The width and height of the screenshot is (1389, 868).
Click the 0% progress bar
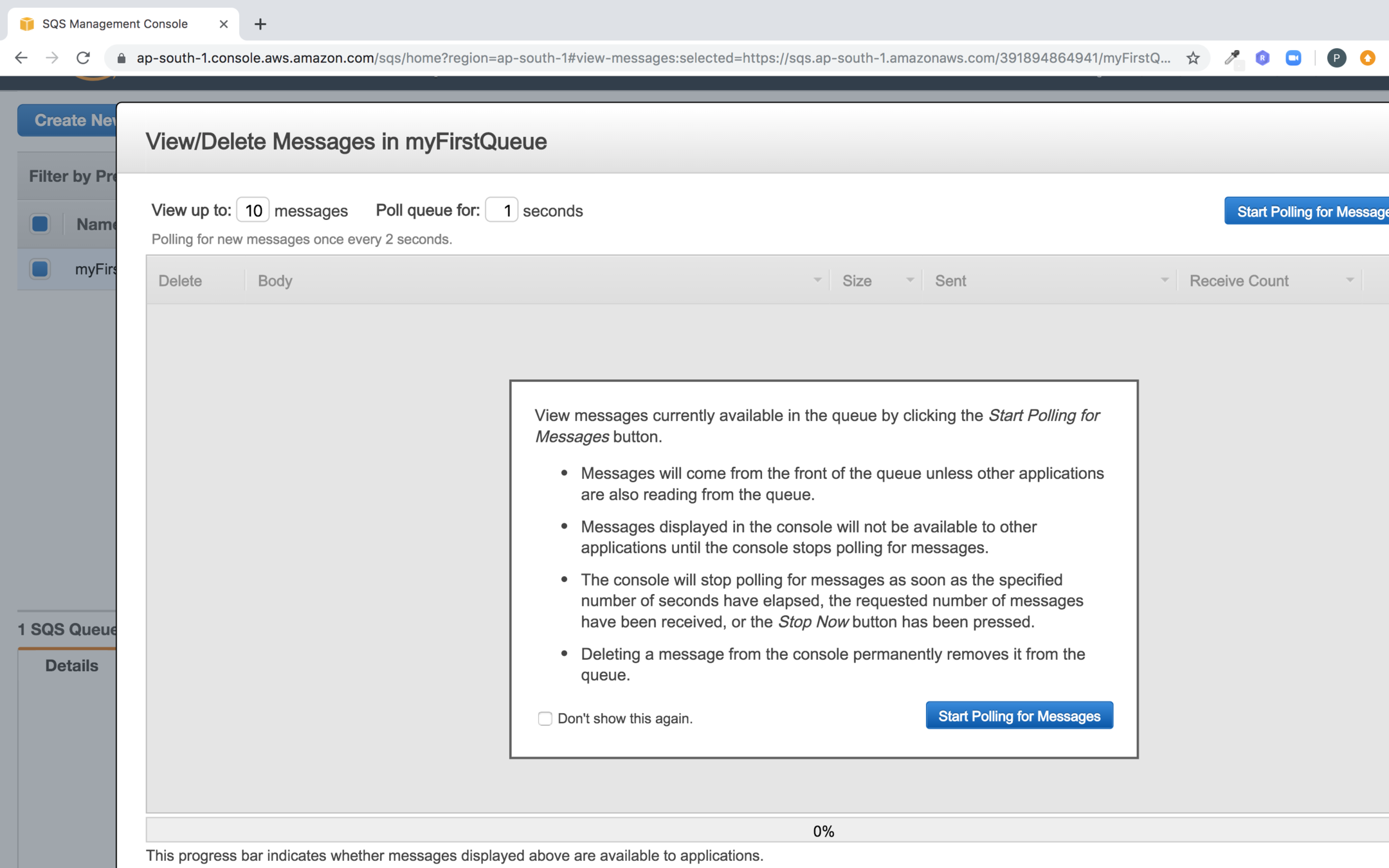(823, 831)
